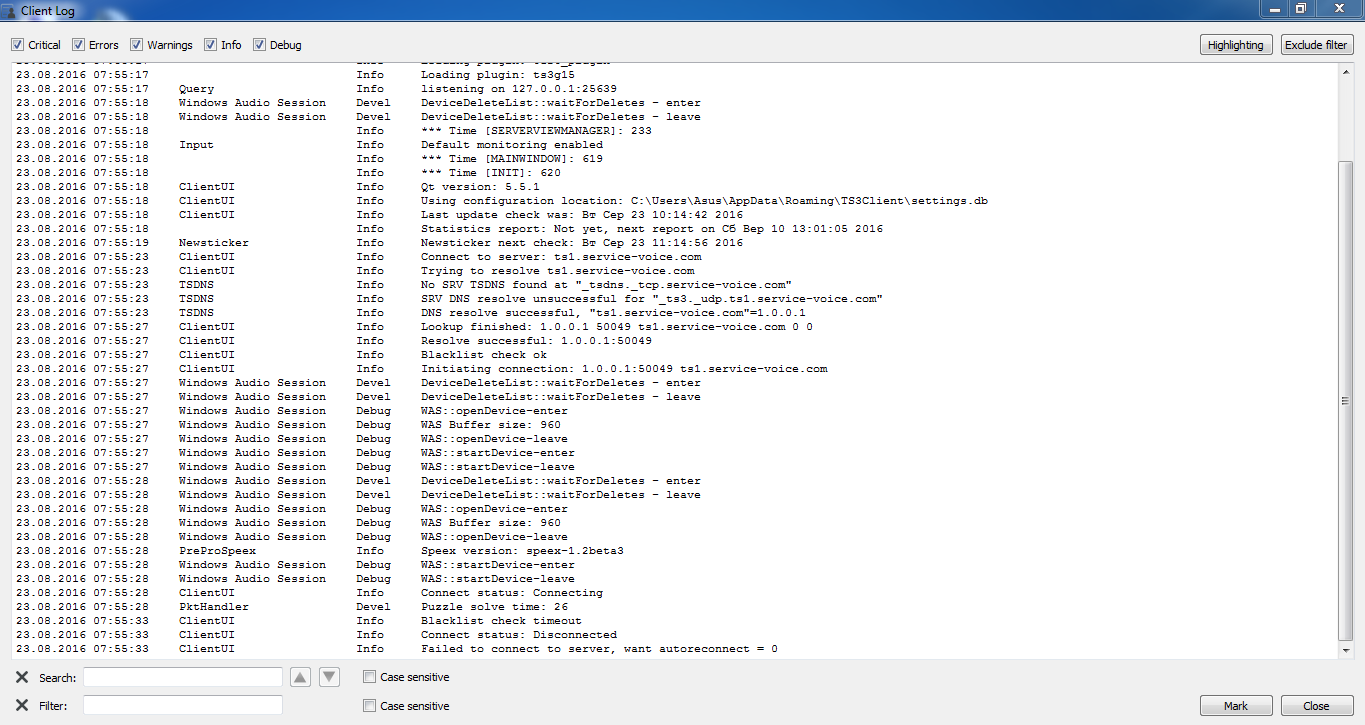Click the log scrollbar's top arrow
Viewport: 1365px width, 725px height.
click(1346, 68)
